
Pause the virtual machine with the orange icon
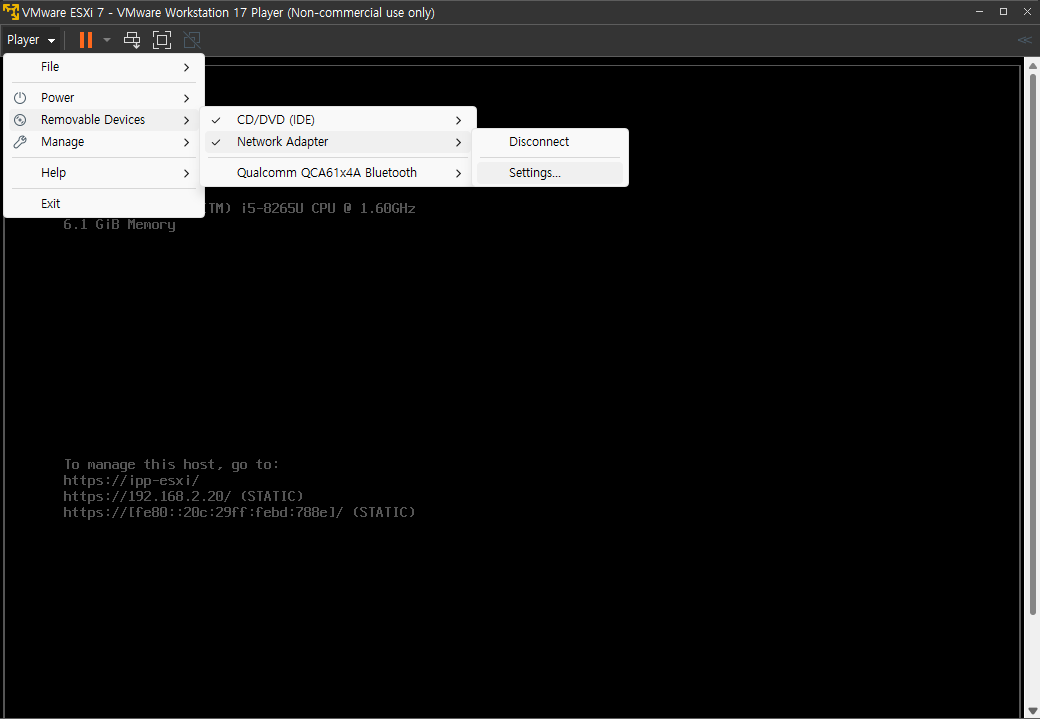point(86,40)
